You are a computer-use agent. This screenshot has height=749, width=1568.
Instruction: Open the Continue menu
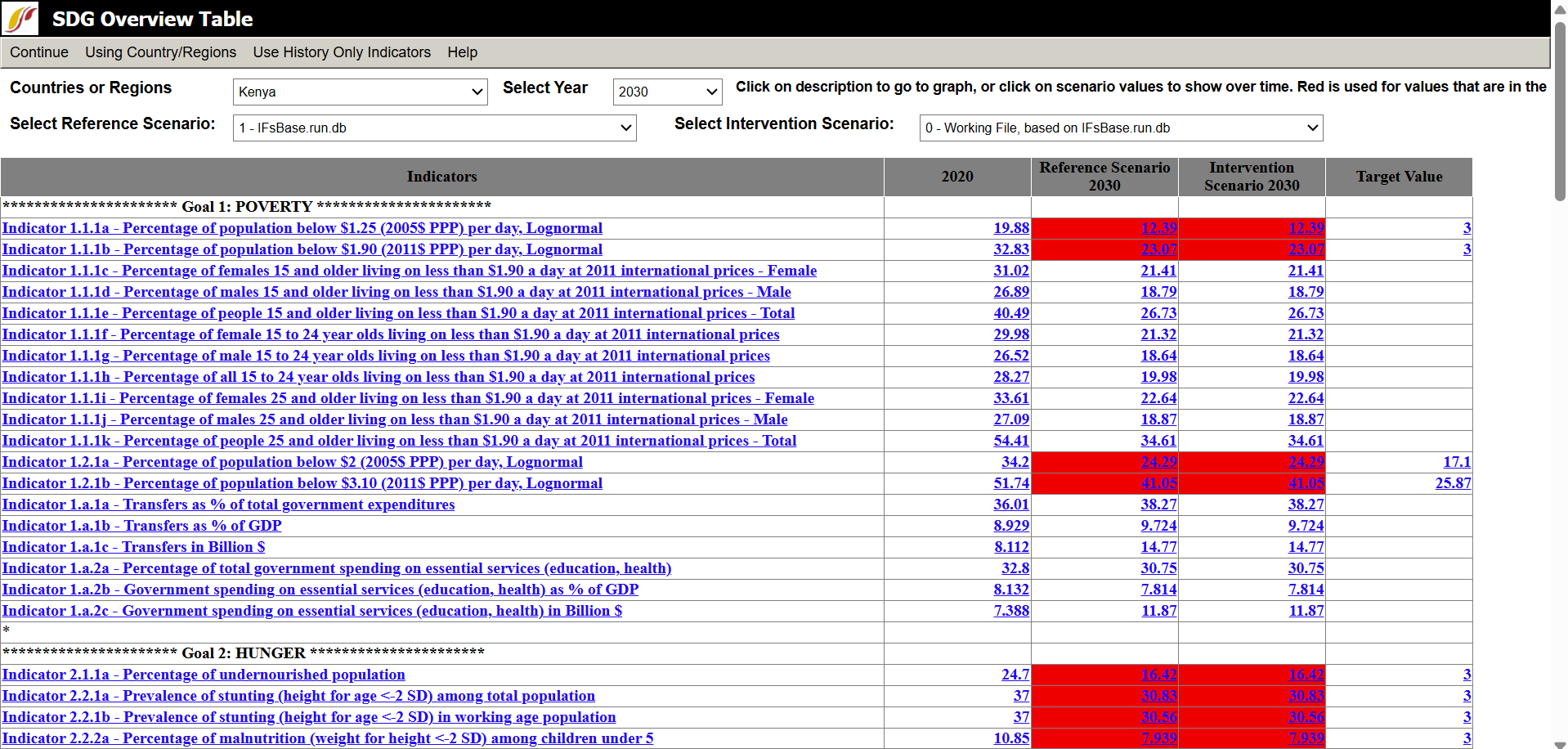pyautogui.click(x=39, y=52)
